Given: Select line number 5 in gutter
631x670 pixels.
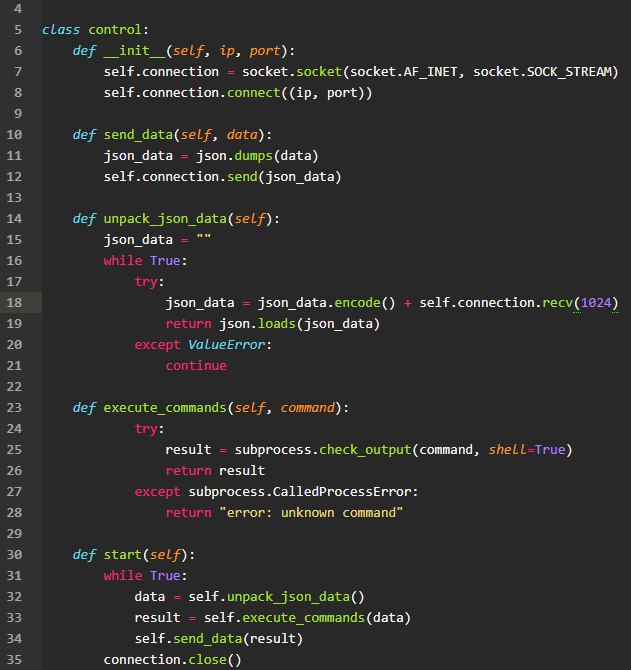Looking at the screenshot, I should click(x=18, y=29).
